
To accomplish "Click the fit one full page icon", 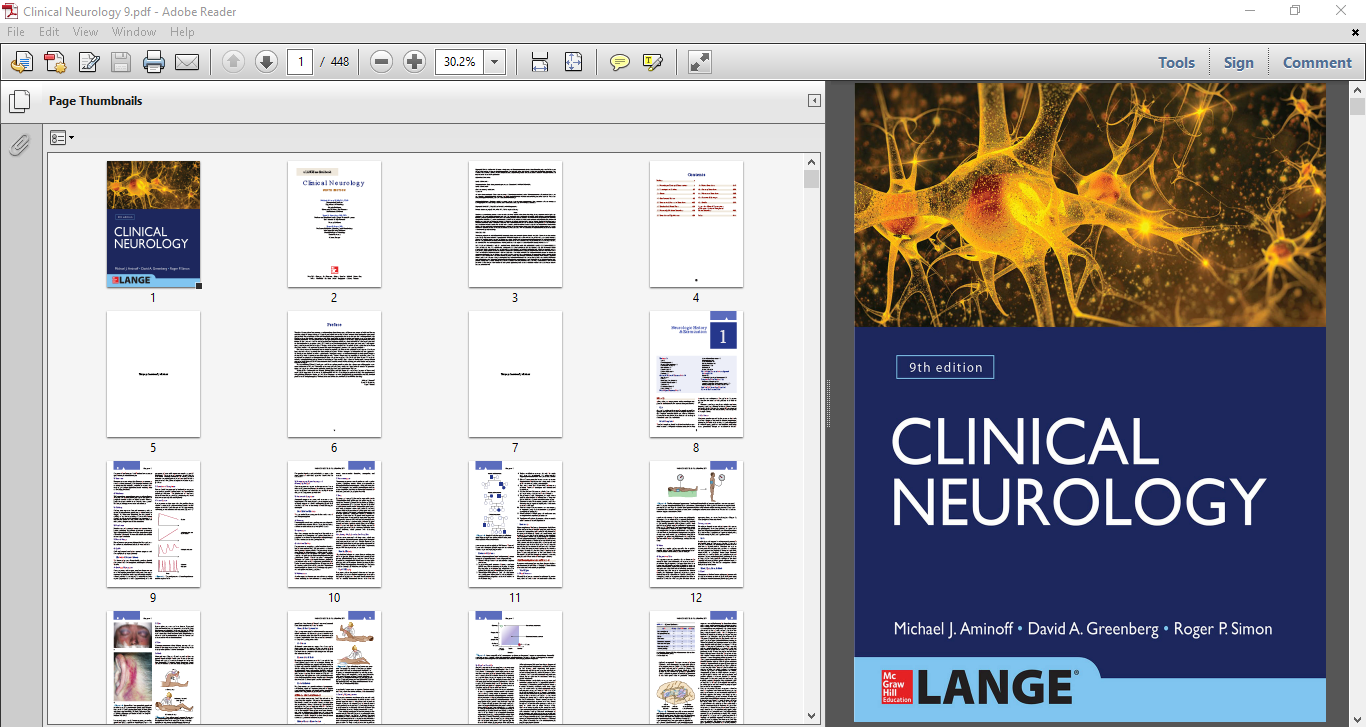I will pos(573,62).
